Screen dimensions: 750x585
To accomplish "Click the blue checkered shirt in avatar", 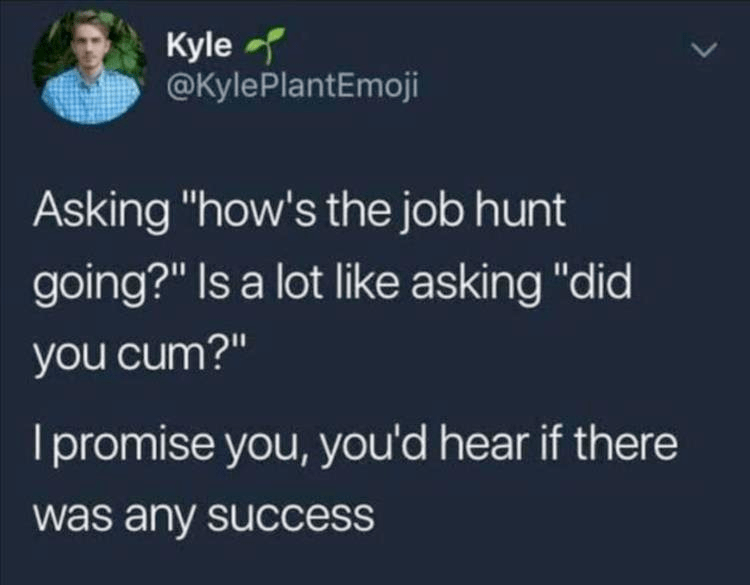I will (x=89, y=96).
